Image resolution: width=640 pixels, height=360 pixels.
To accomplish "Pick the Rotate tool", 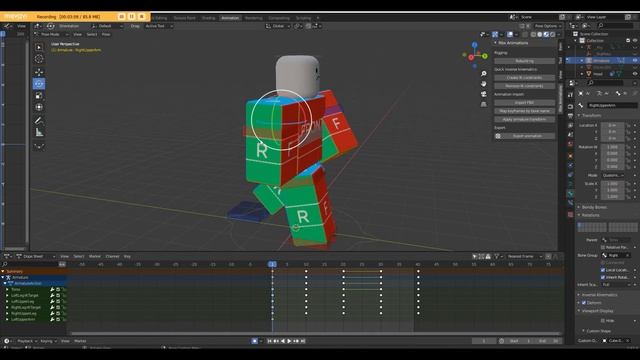I will (x=39, y=84).
